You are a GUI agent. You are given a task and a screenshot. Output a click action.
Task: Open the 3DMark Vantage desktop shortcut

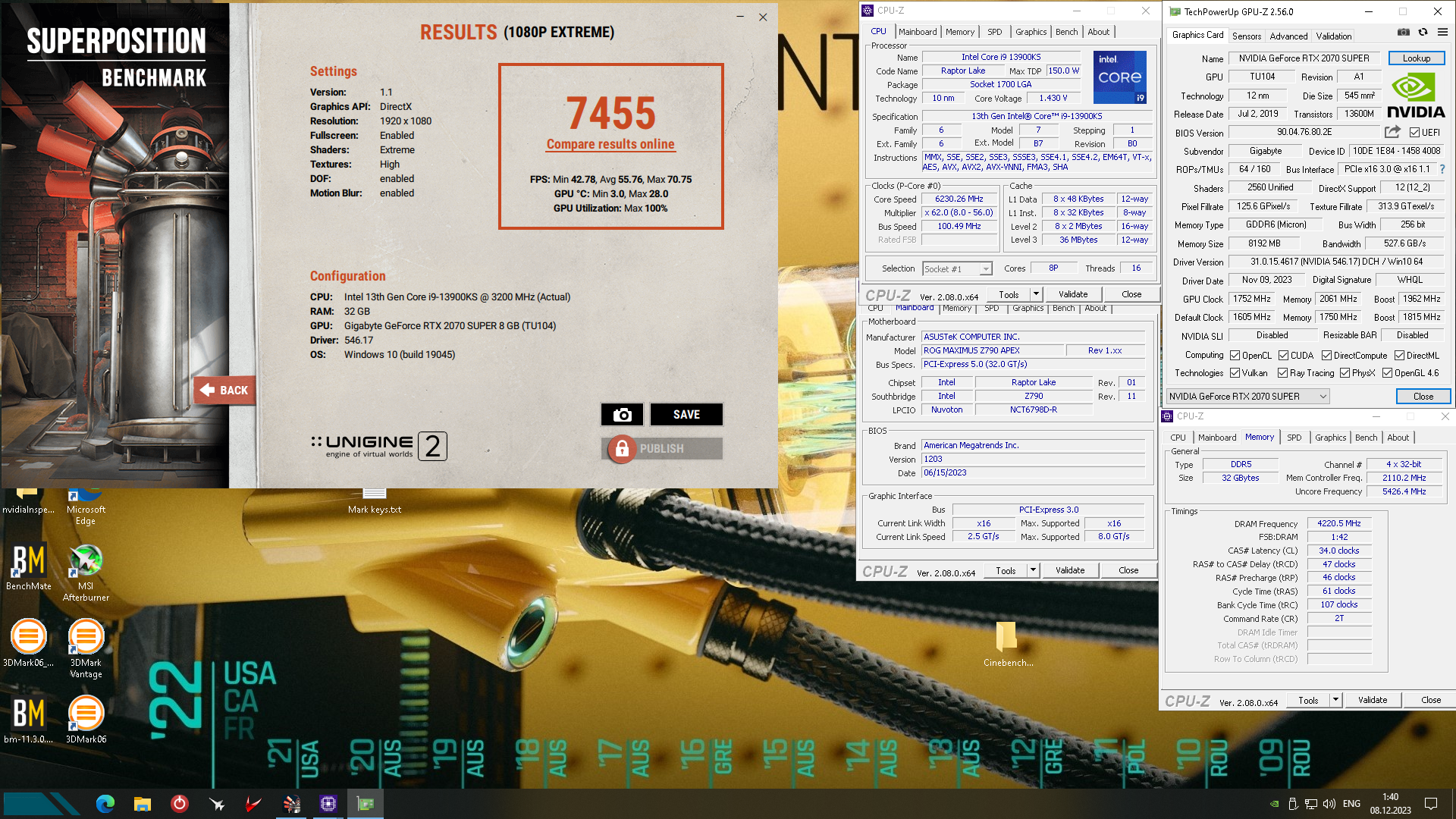(86, 648)
